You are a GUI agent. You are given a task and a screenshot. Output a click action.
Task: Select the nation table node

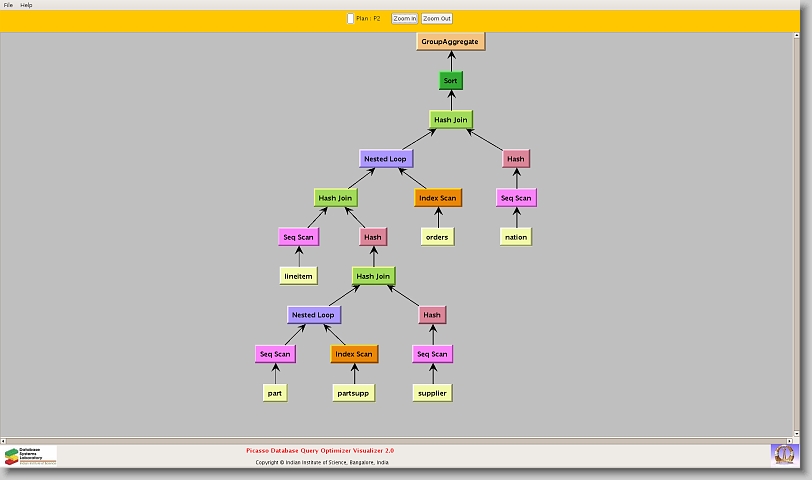(516, 237)
